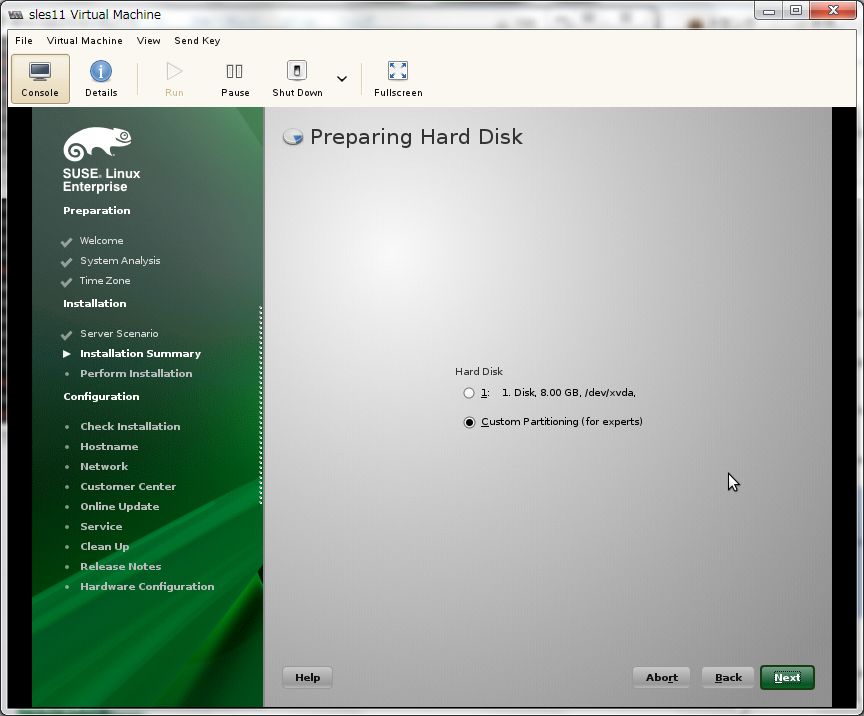Click the Preparing Hard Disk heading
Viewport: 864px width, 716px height.
point(416,137)
